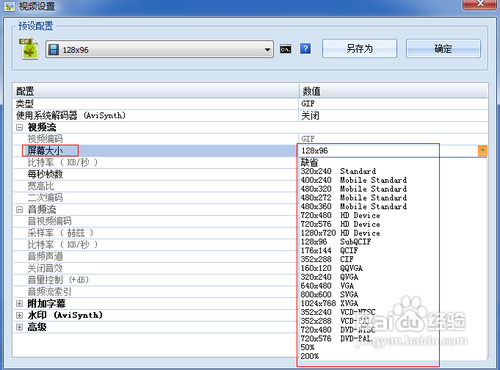Select the 关闭音效 row
The width and height of the screenshot is (500, 370).
[x=155, y=268]
